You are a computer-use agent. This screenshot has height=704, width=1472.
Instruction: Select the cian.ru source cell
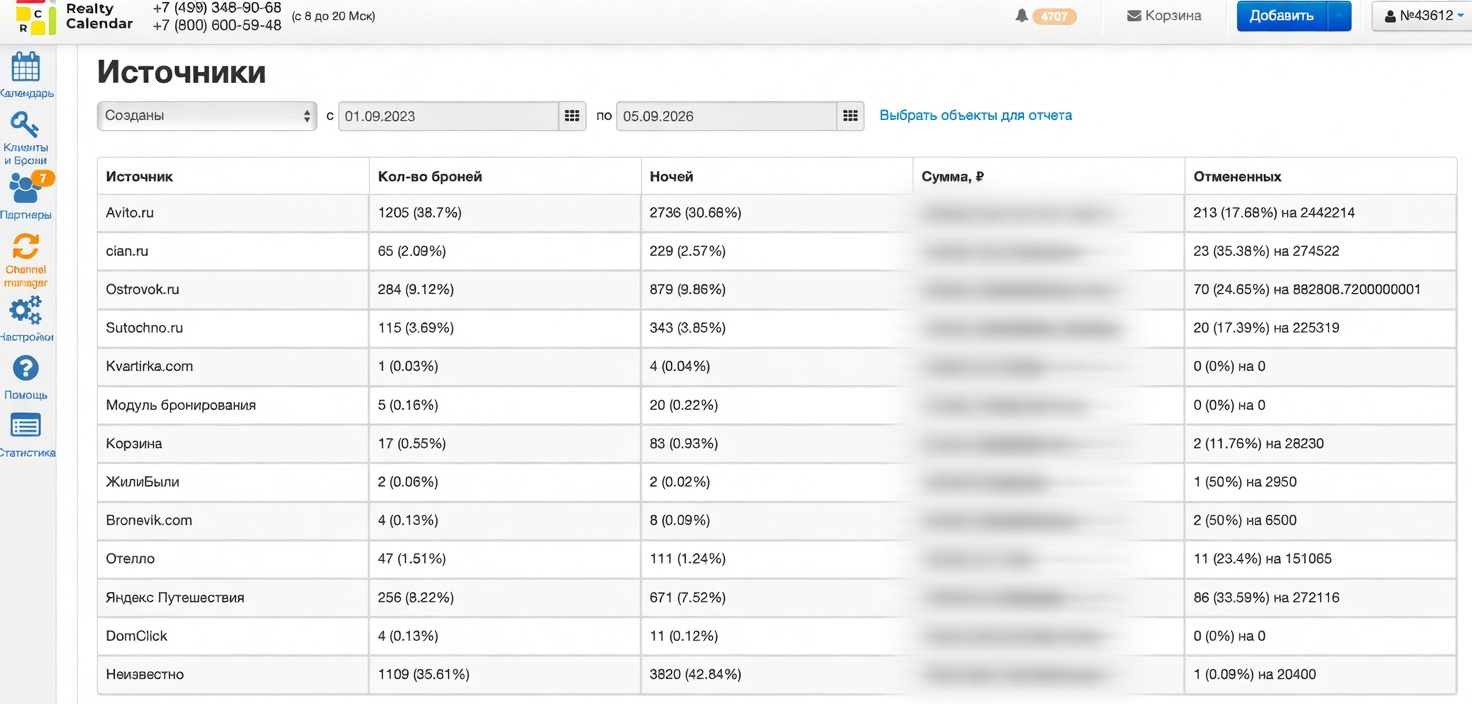point(233,251)
